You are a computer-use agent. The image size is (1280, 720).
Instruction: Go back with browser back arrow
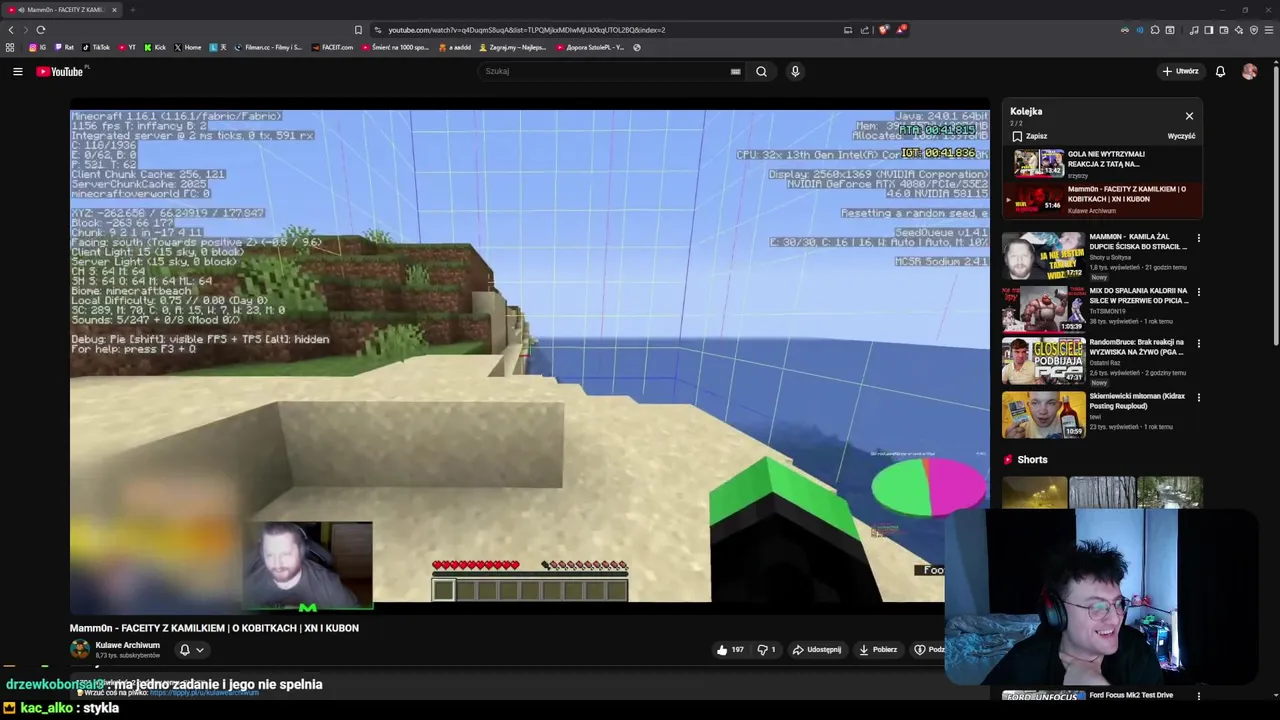click(11, 30)
